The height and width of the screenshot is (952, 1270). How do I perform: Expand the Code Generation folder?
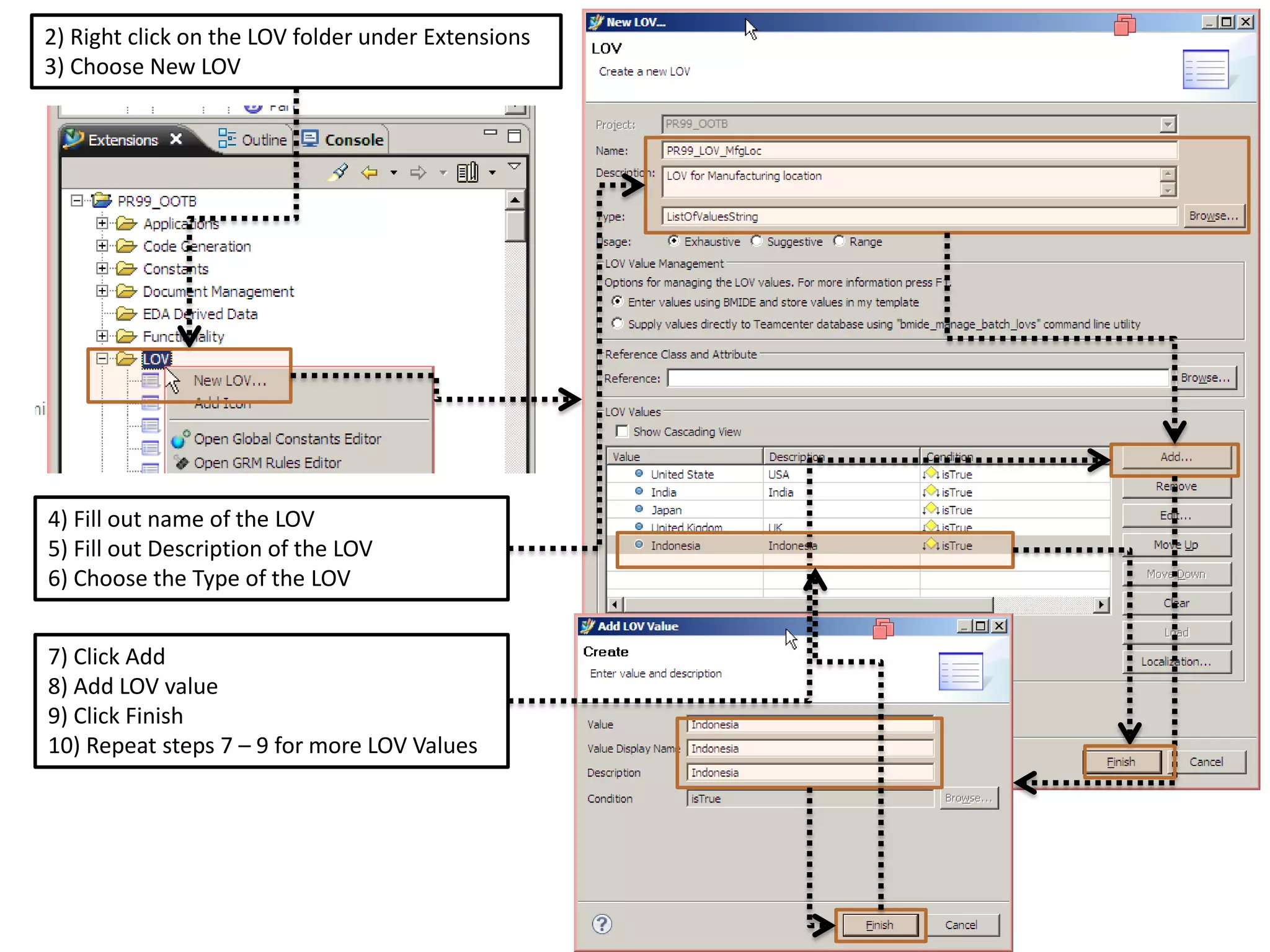point(102,246)
